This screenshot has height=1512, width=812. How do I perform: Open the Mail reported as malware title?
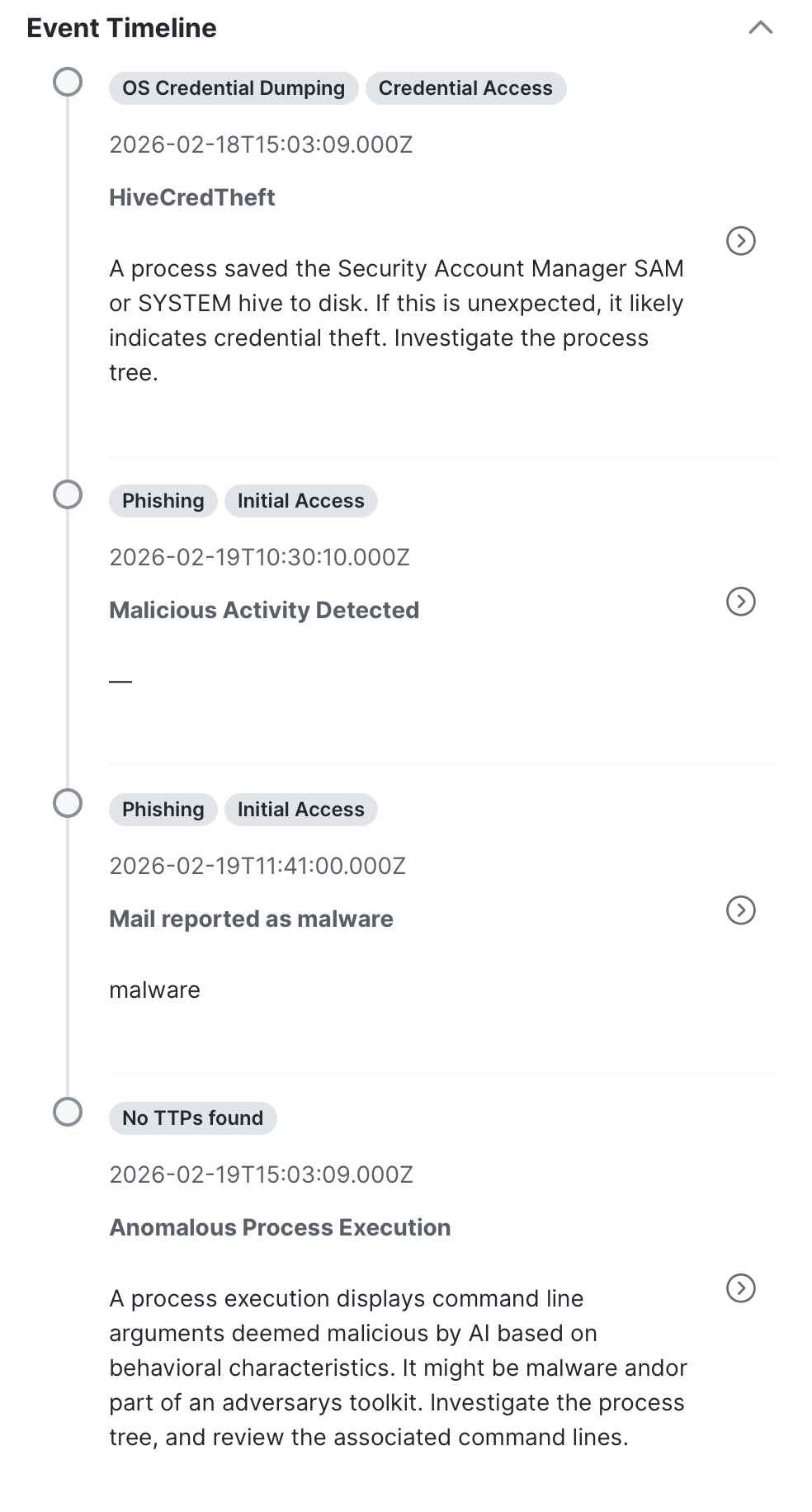click(251, 919)
